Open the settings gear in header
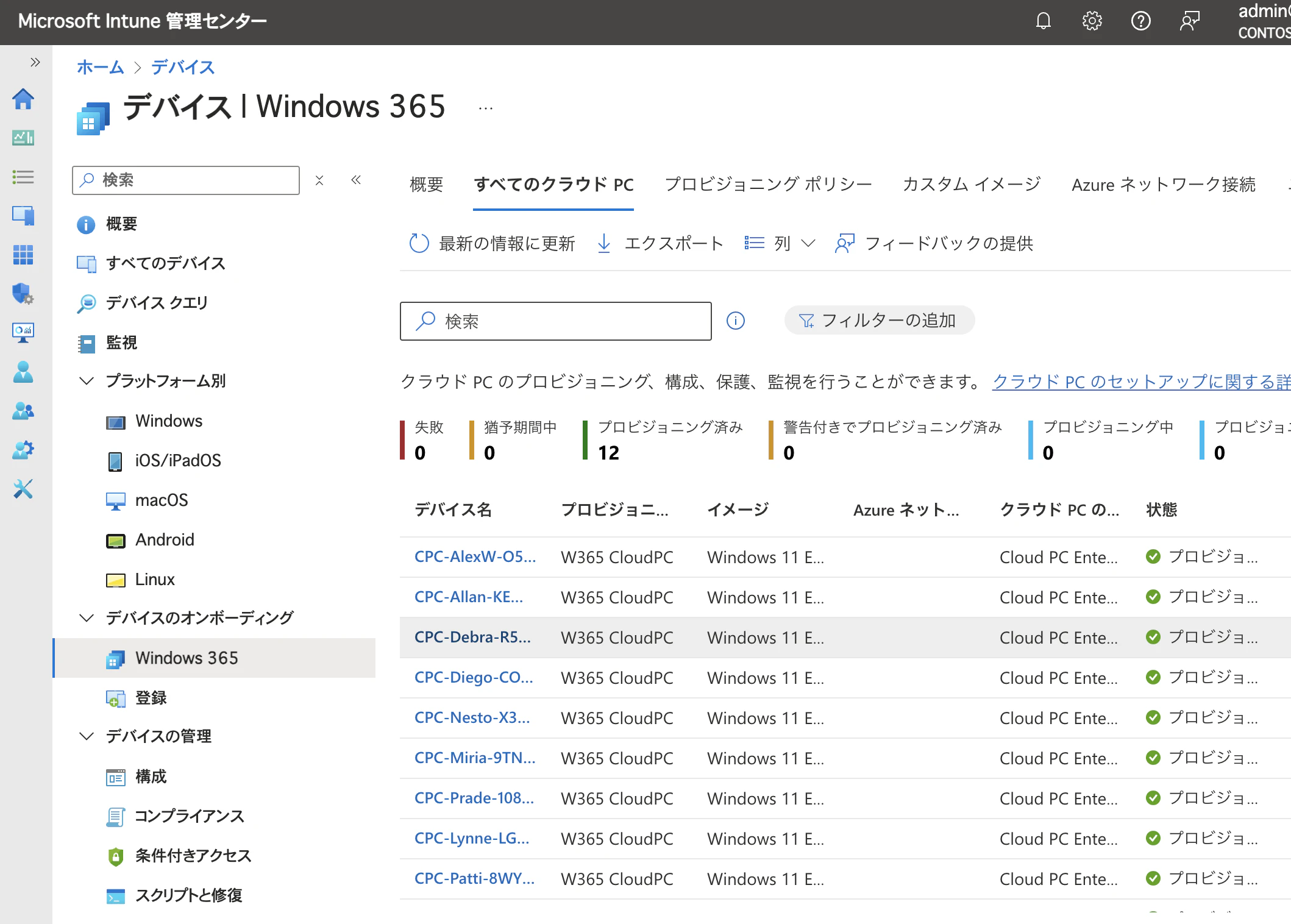The width and height of the screenshot is (1291, 924). [1092, 21]
